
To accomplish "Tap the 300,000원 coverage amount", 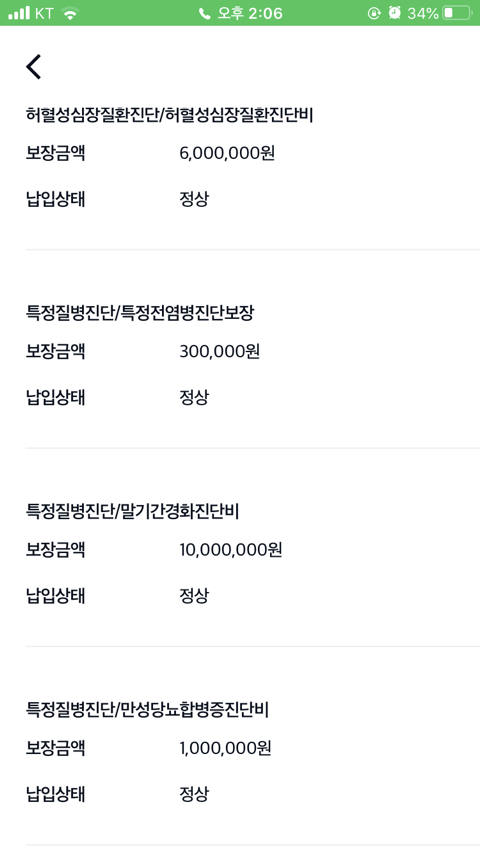I will click(220, 352).
